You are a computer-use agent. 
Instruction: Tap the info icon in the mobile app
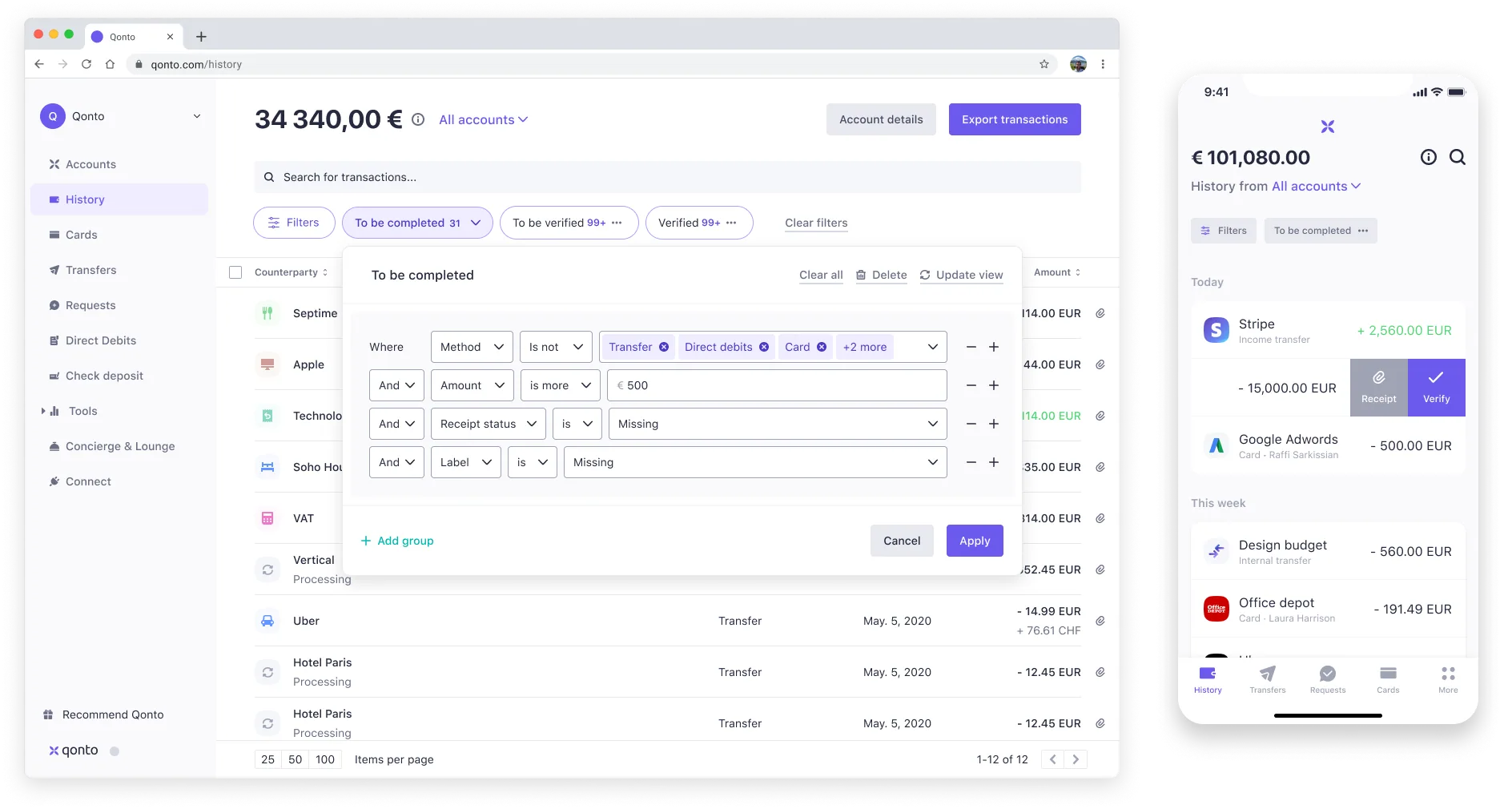pyautogui.click(x=1429, y=157)
